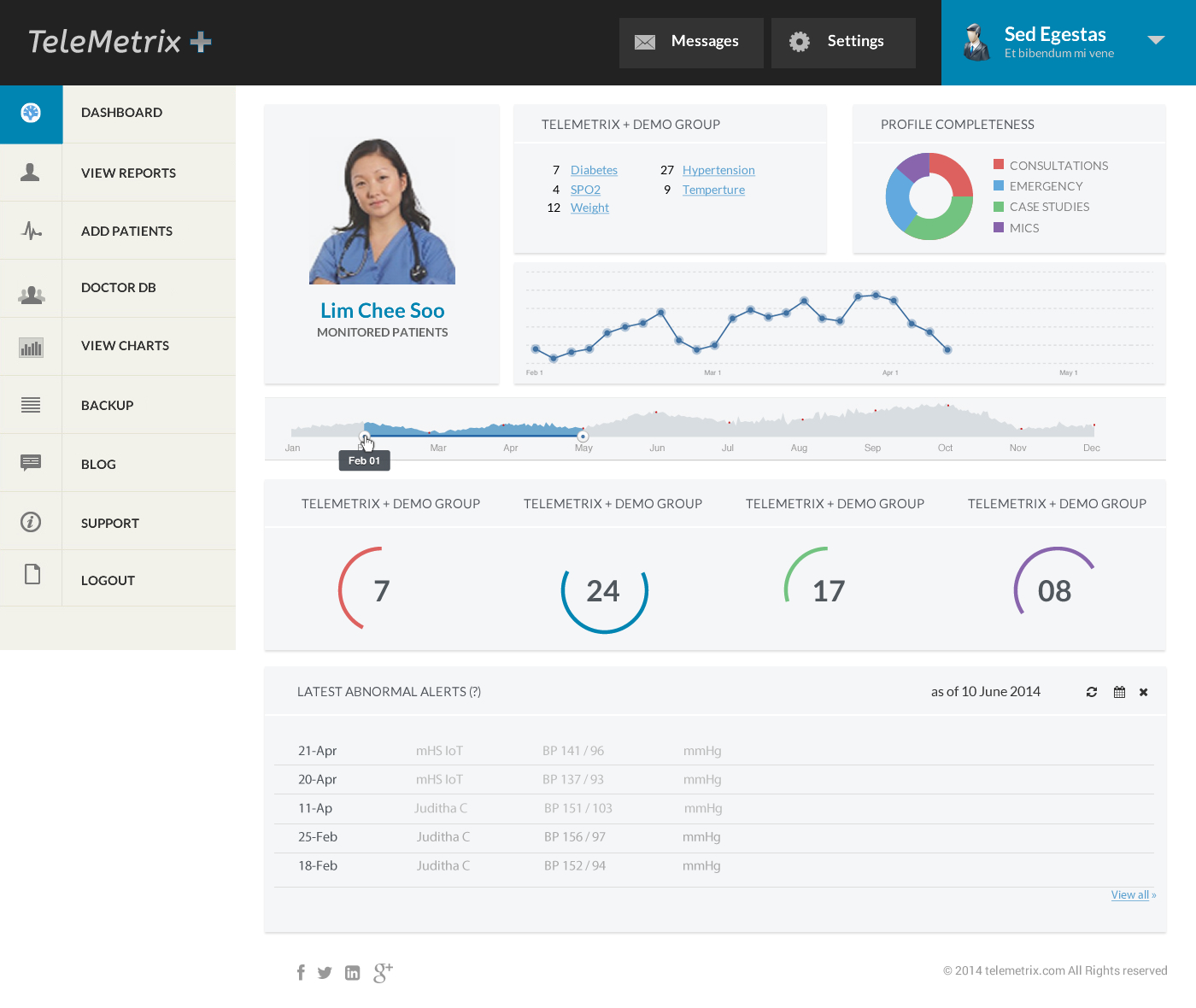Go to View Reports in sidebar

tap(128, 173)
